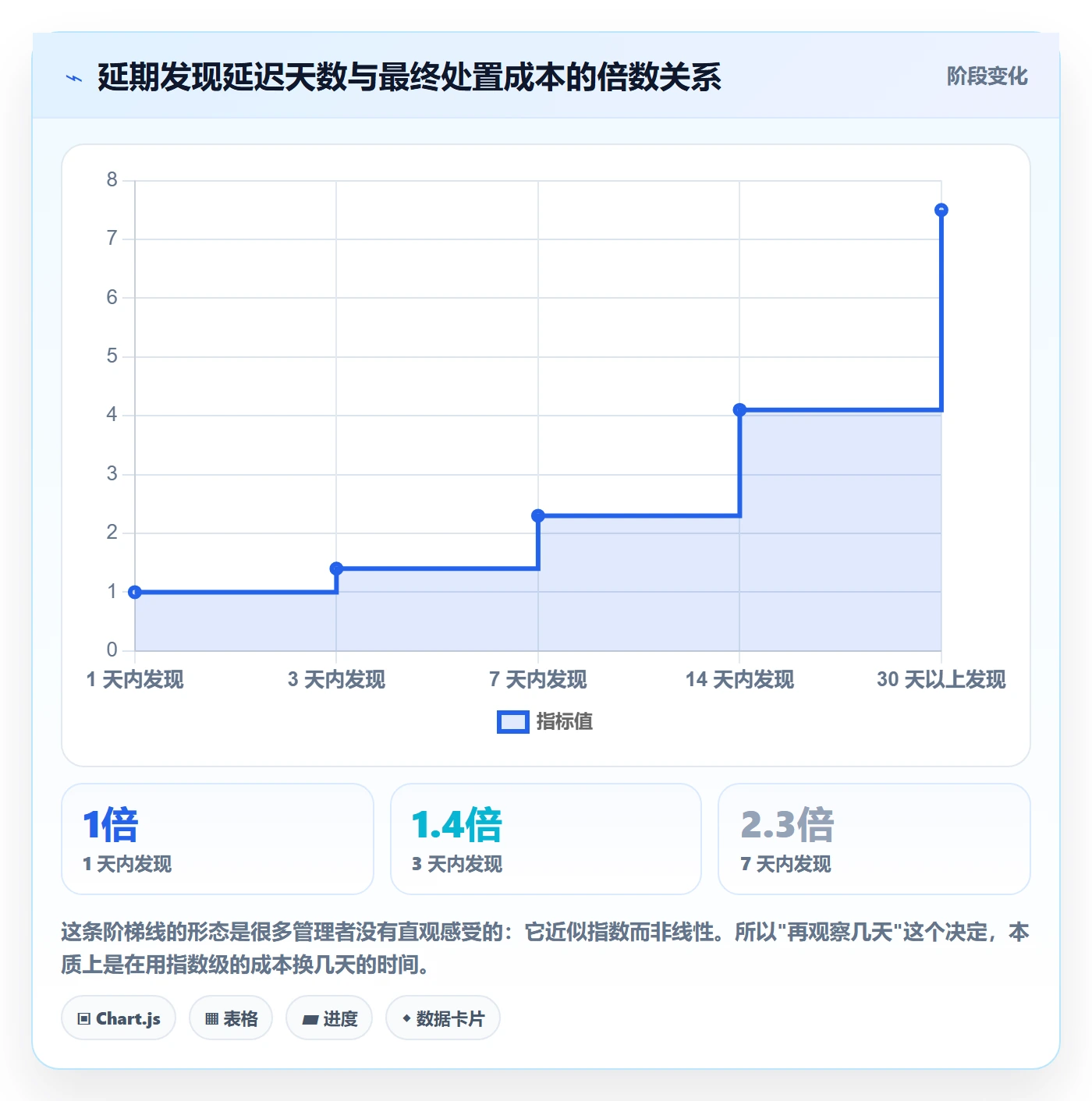This screenshot has width=1092, height=1101.
Task: Select the chart point for 3 天内发现
Action: tap(336, 568)
